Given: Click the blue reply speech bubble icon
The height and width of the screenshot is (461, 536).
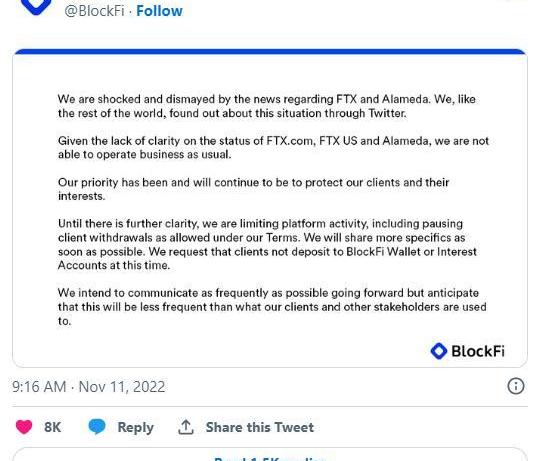Looking at the screenshot, I should coord(97,426).
